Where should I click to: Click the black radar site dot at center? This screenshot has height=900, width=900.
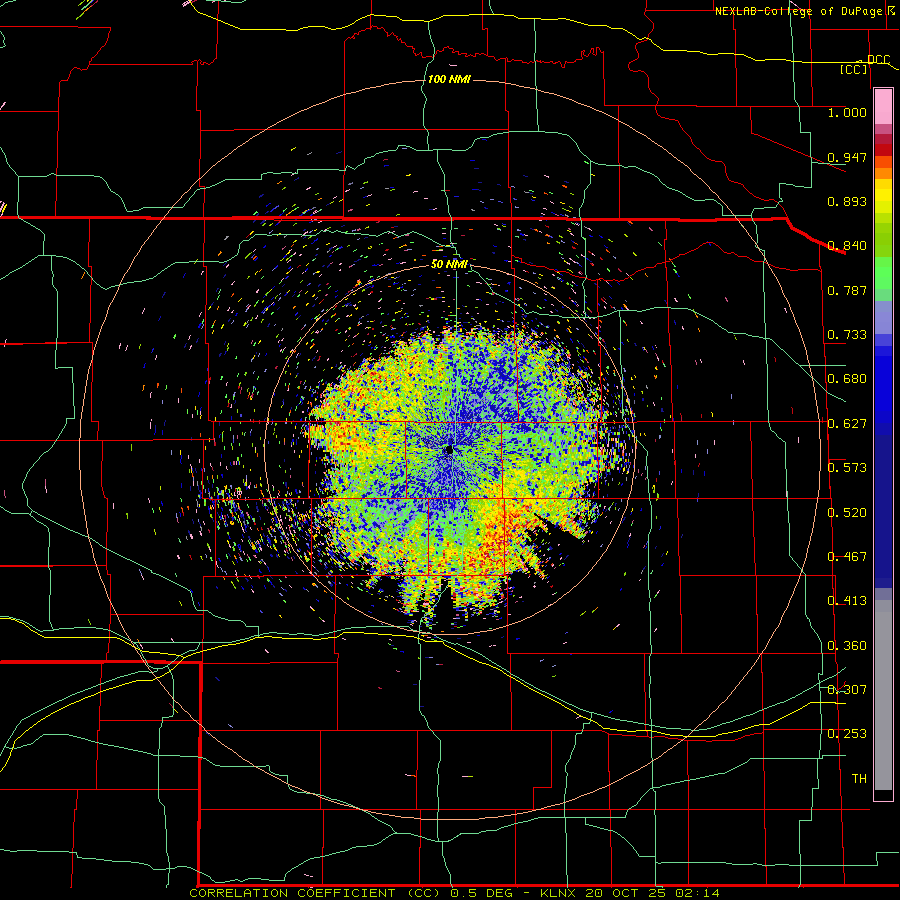click(449, 450)
